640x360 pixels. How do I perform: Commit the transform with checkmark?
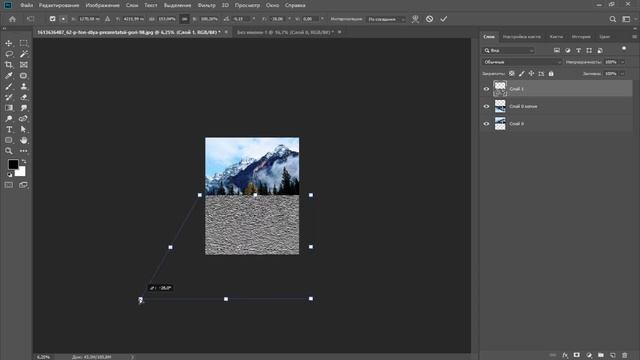444,19
